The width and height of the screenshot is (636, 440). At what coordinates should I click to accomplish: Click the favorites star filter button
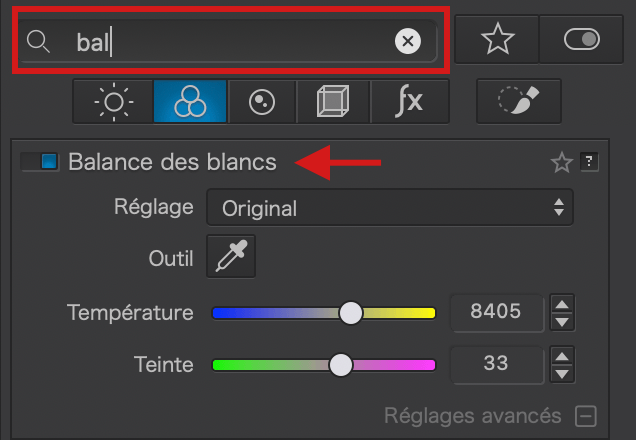pyautogui.click(x=498, y=39)
